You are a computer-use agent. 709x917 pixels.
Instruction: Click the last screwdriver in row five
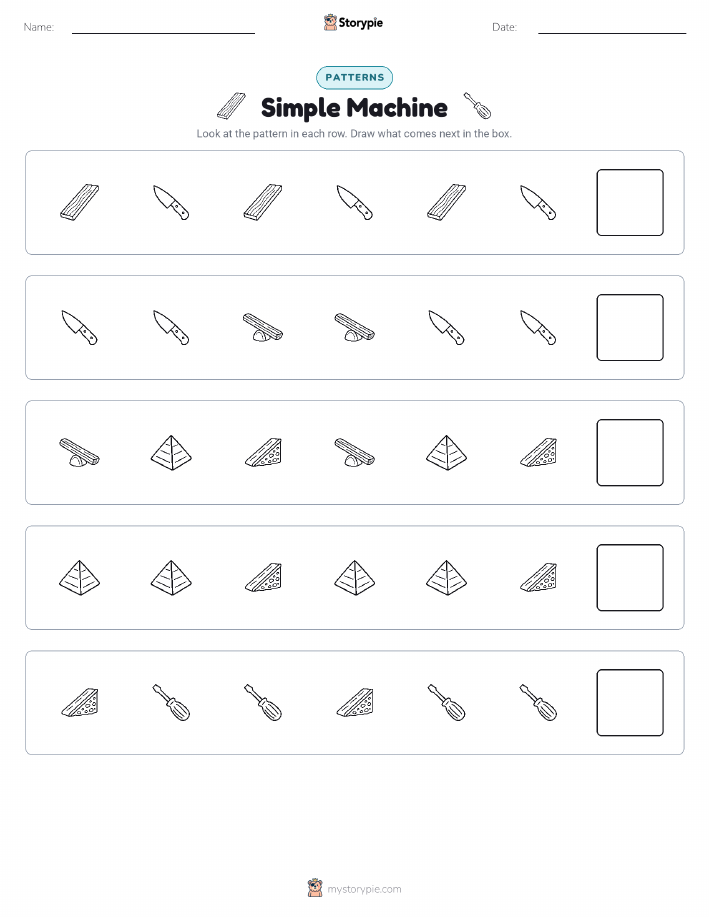click(538, 702)
